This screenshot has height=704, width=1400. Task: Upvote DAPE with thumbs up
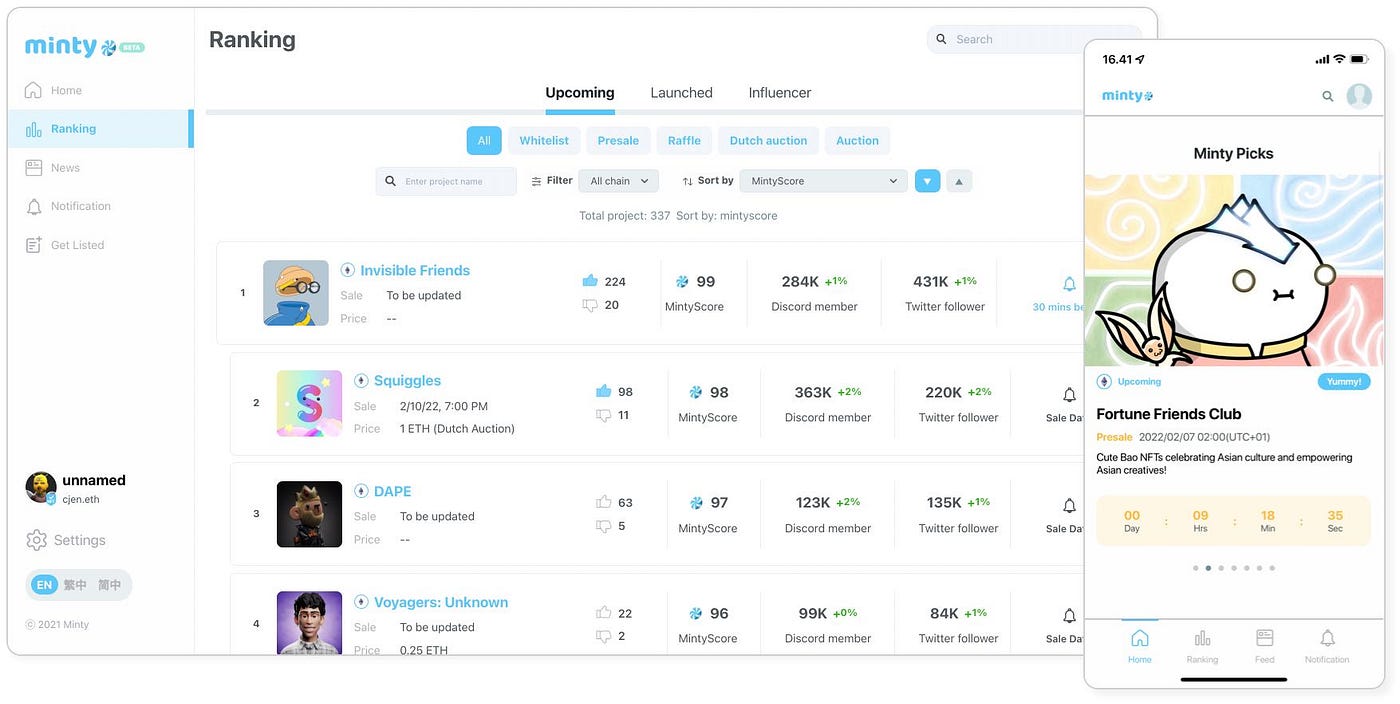pyautogui.click(x=603, y=502)
